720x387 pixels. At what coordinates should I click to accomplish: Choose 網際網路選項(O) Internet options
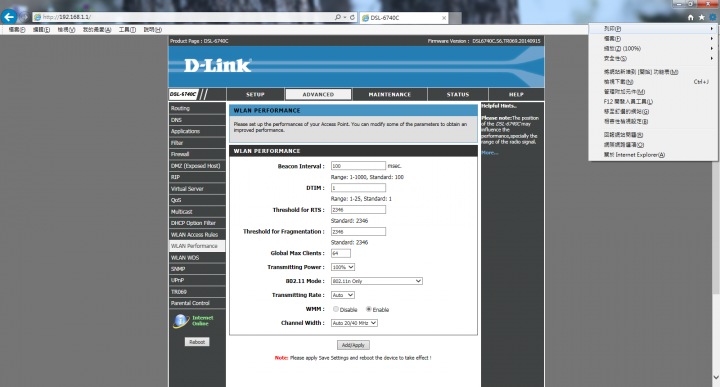click(653, 145)
